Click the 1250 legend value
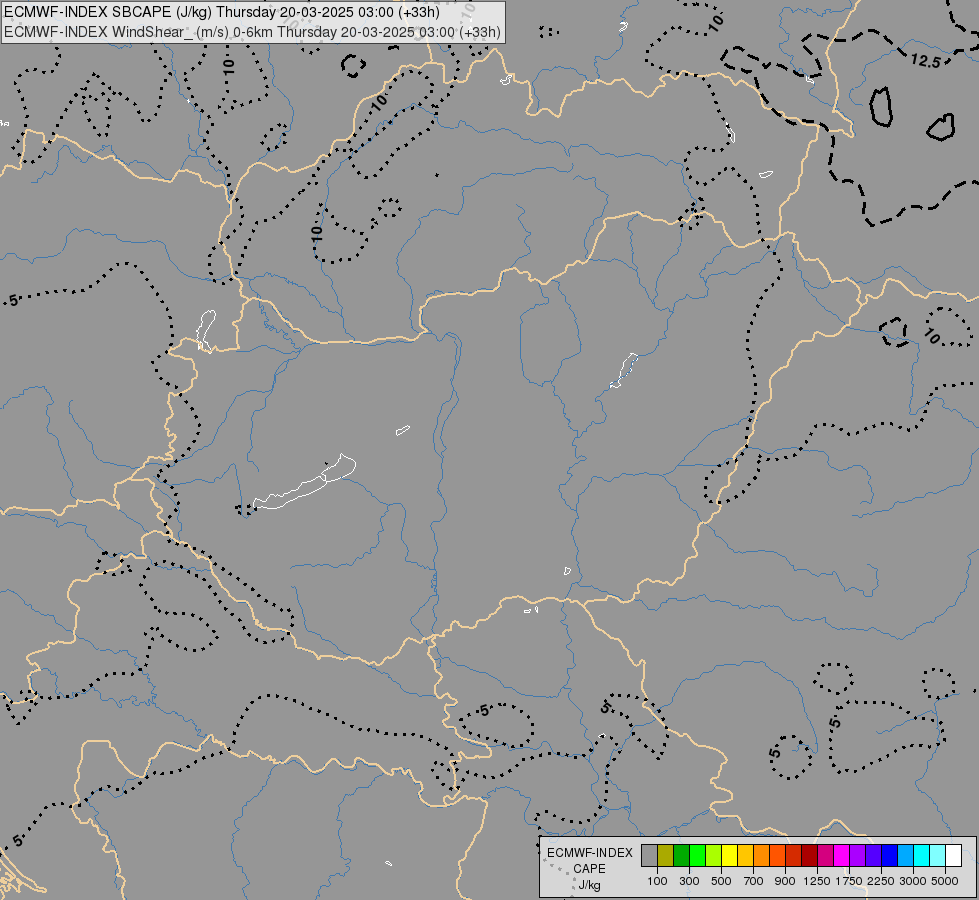 [817, 881]
